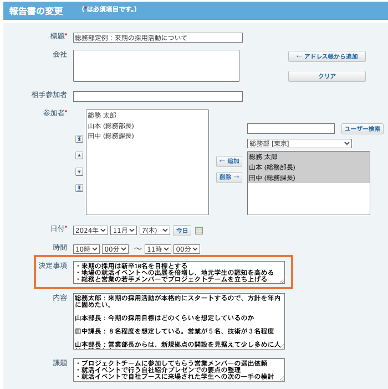The height and width of the screenshot is (389, 388).
Task: Click into the 内容 text area
Action: (179, 321)
